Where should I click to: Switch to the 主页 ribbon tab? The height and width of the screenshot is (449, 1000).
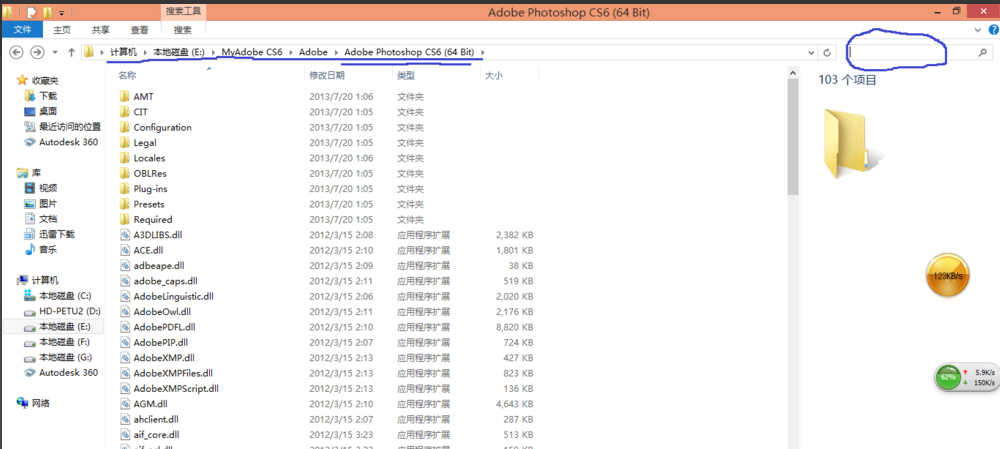point(62,30)
